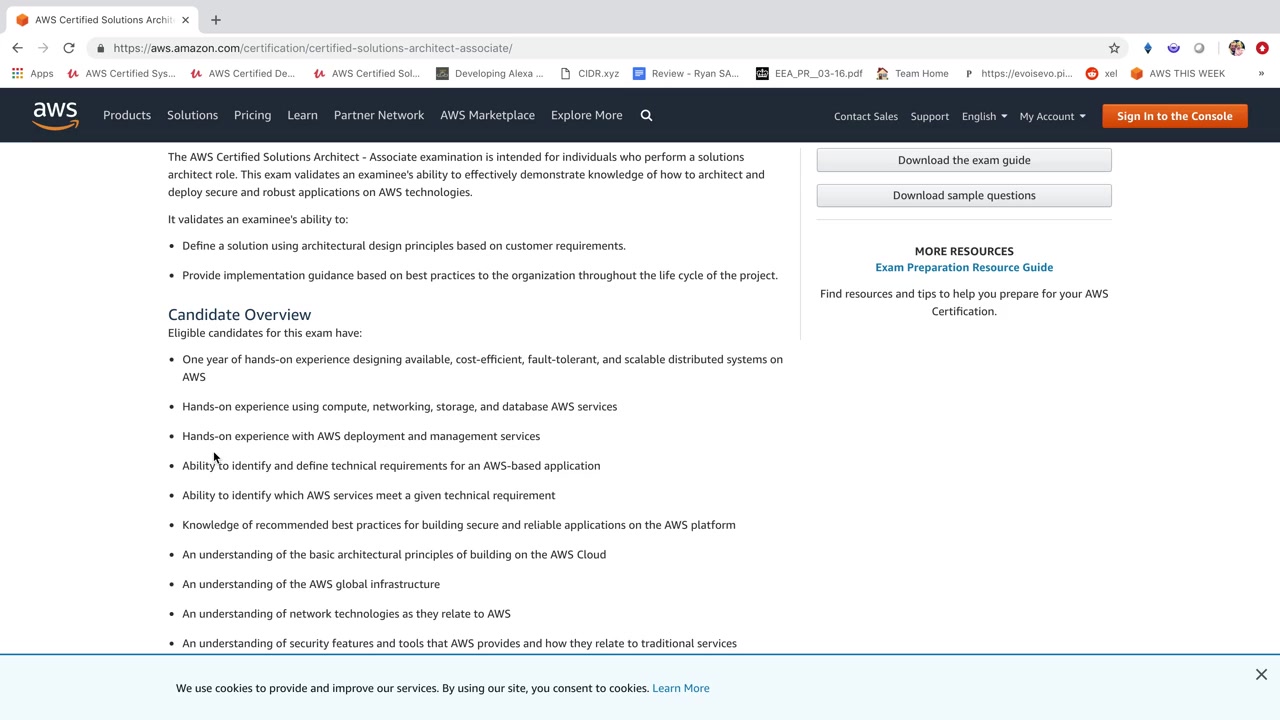Open the AWS site search magnifier icon

(x=646, y=116)
